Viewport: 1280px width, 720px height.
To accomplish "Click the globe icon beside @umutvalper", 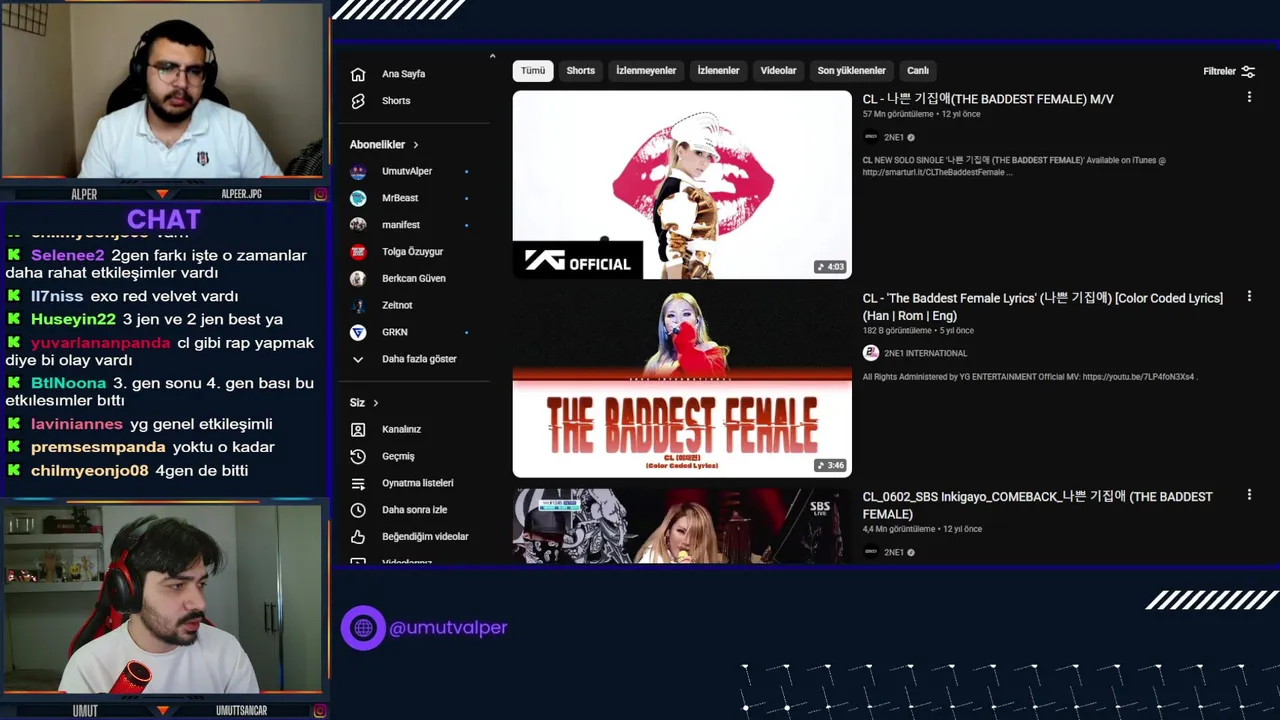I will [x=363, y=628].
